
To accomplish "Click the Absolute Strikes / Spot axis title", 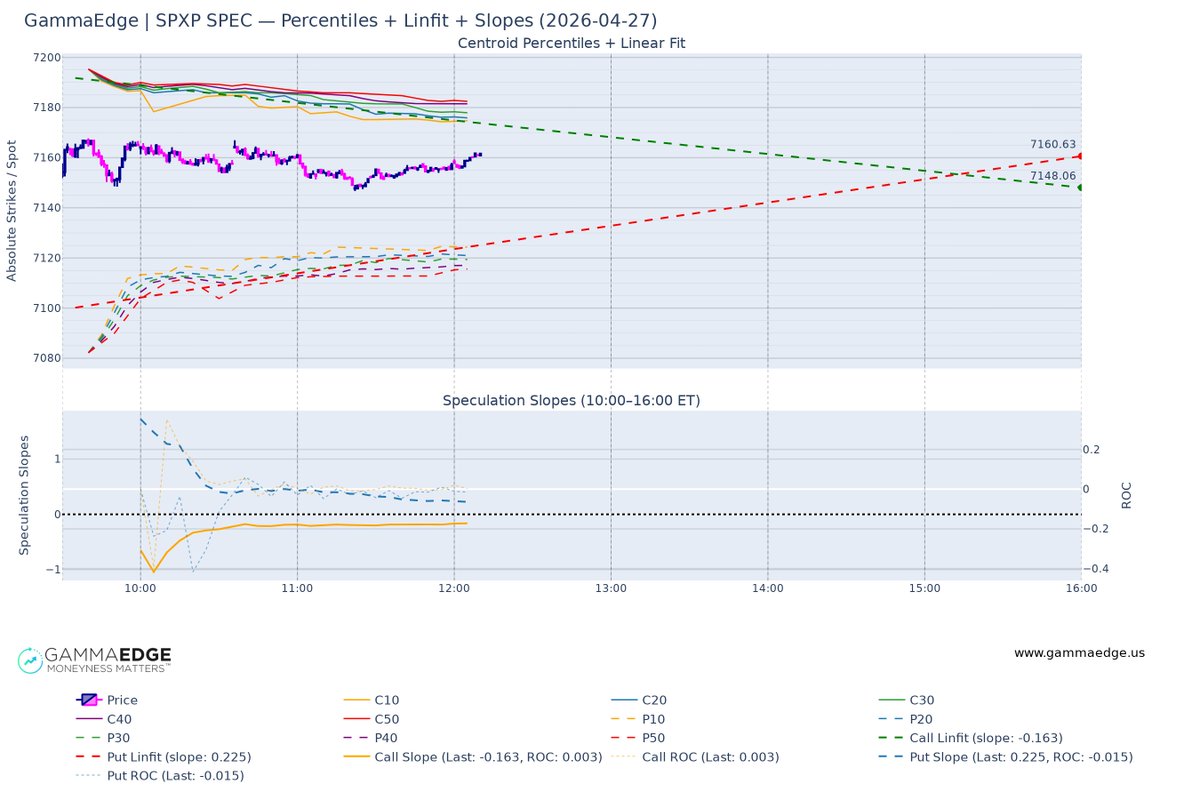I will coord(13,209).
